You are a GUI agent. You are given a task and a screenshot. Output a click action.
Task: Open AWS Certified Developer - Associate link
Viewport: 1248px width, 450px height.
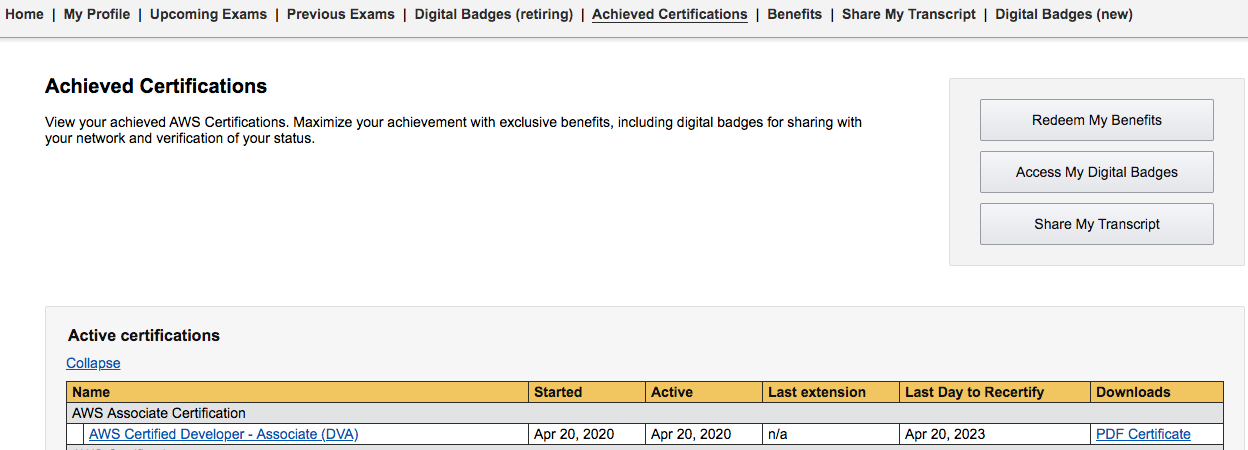223,434
